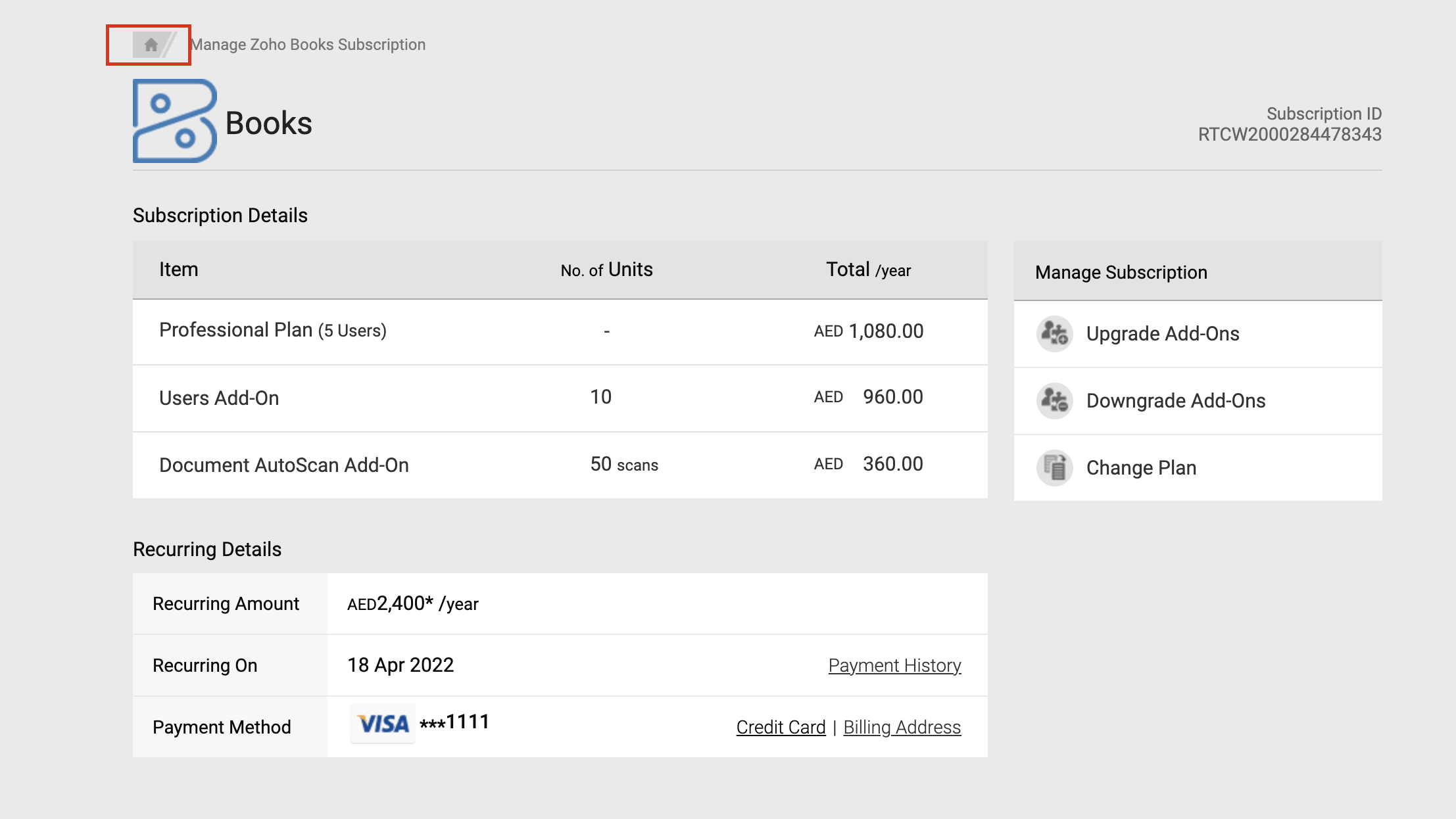
Task: Click the Credit Card link
Action: click(781, 728)
